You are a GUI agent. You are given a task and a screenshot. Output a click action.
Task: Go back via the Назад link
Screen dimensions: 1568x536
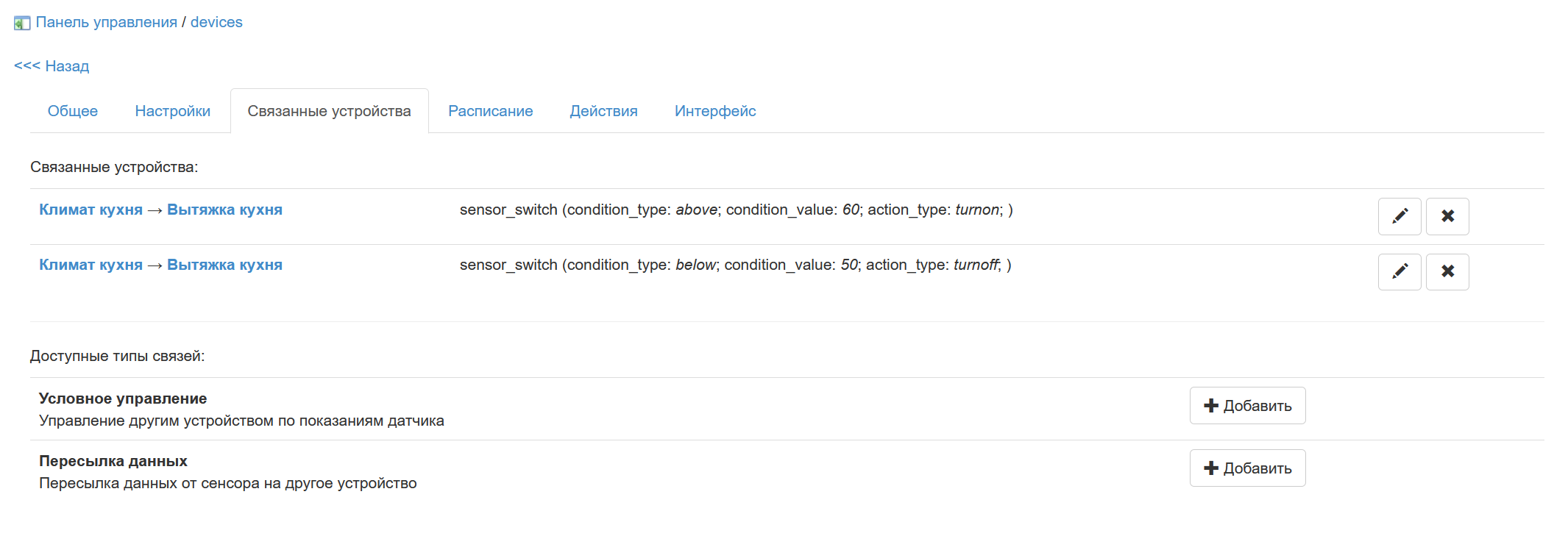[x=52, y=66]
